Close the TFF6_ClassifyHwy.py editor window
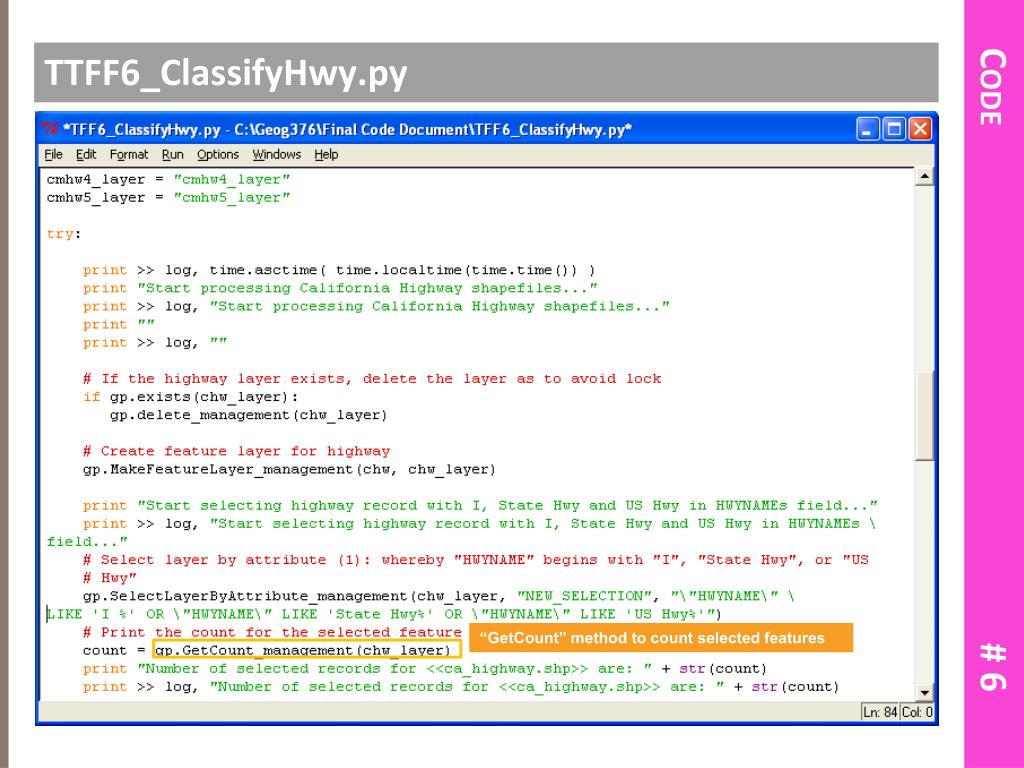This screenshot has width=1024, height=768. click(x=920, y=129)
